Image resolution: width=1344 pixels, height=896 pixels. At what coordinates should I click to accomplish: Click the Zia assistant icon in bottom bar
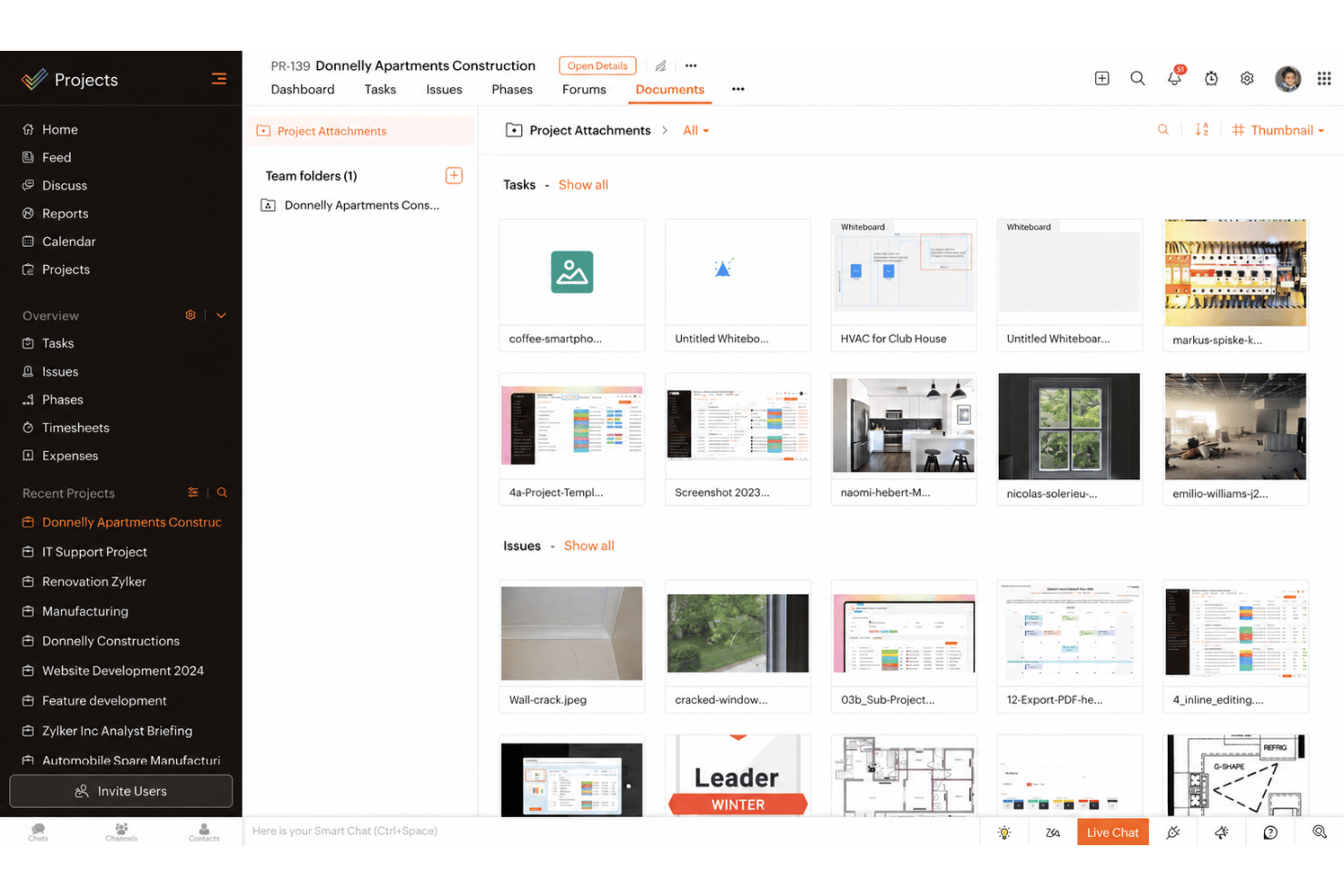[1052, 832]
